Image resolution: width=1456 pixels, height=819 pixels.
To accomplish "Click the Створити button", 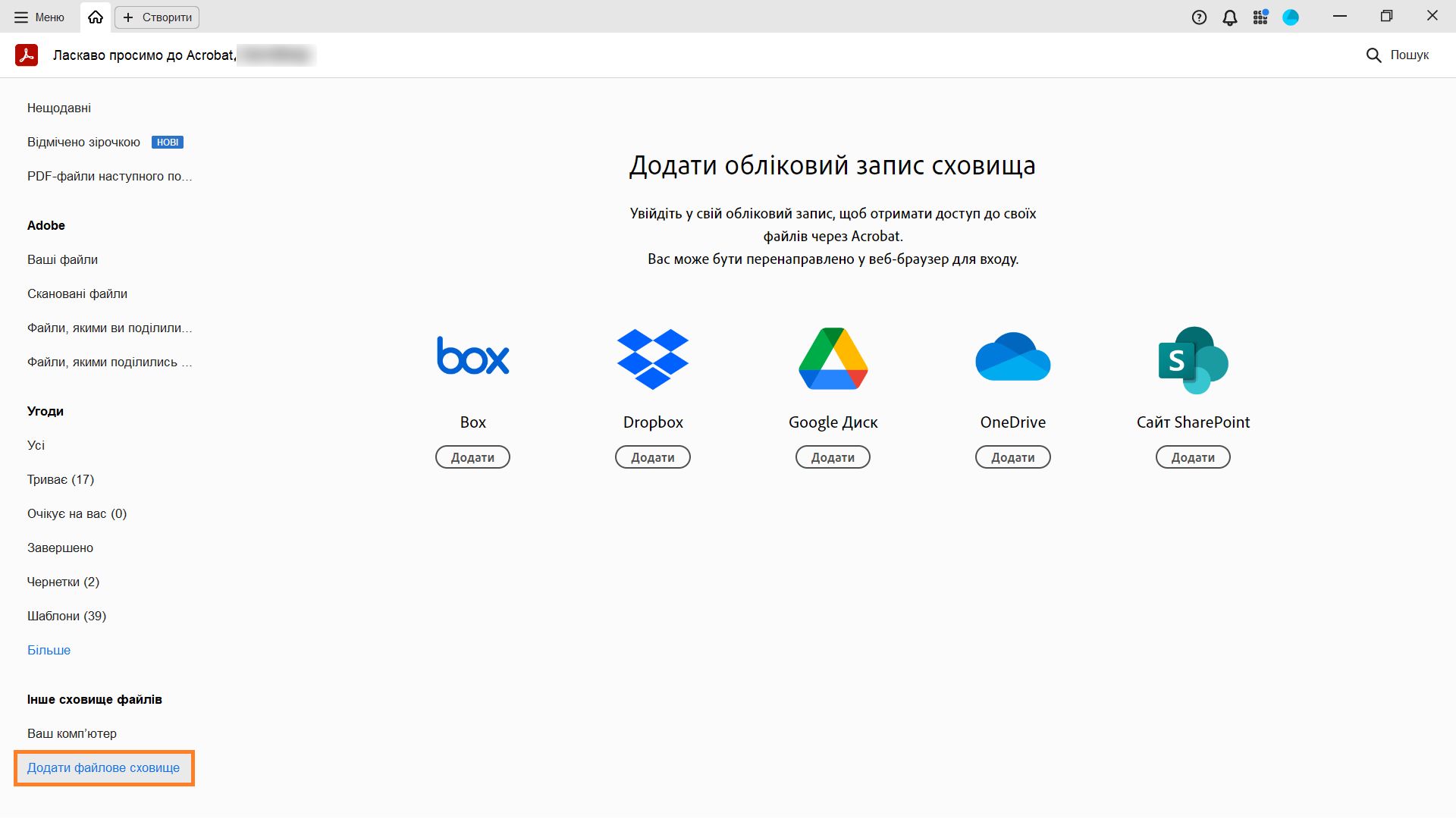I will (157, 17).
